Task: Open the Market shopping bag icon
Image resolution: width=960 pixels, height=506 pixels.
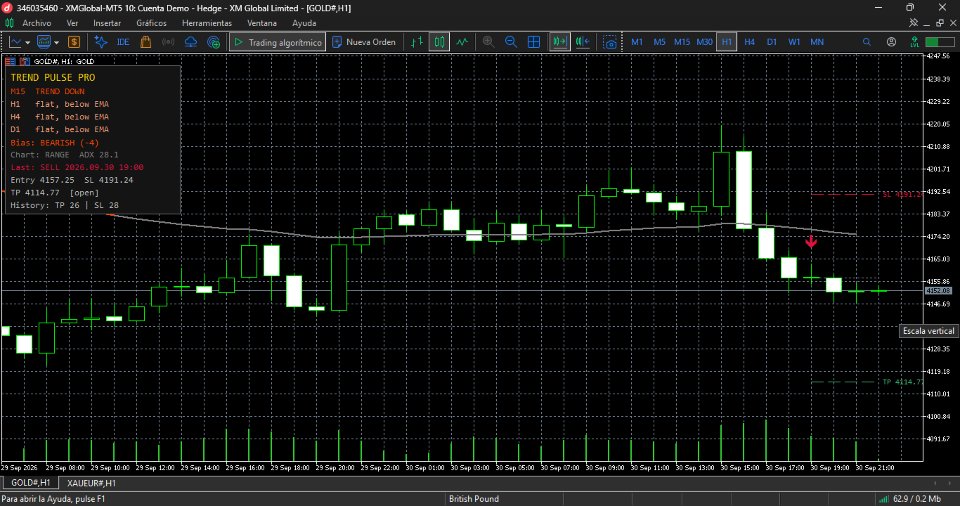Action: click(146, 42)
